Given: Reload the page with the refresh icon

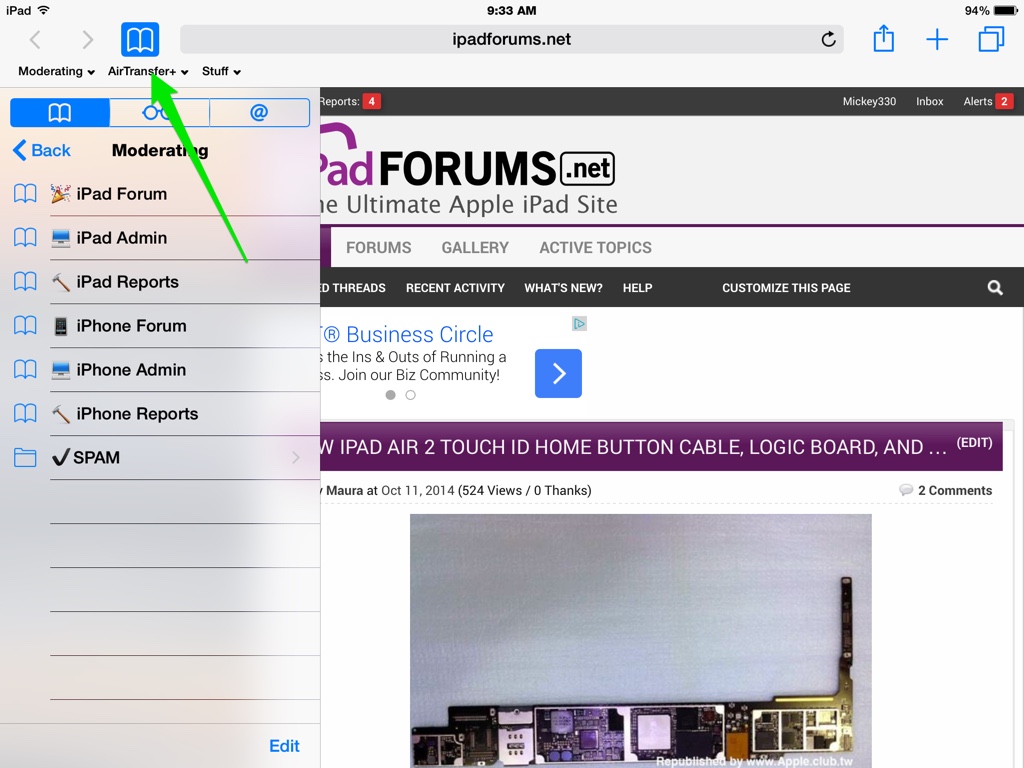Looking at the screenshot, I should click(828, 39).
